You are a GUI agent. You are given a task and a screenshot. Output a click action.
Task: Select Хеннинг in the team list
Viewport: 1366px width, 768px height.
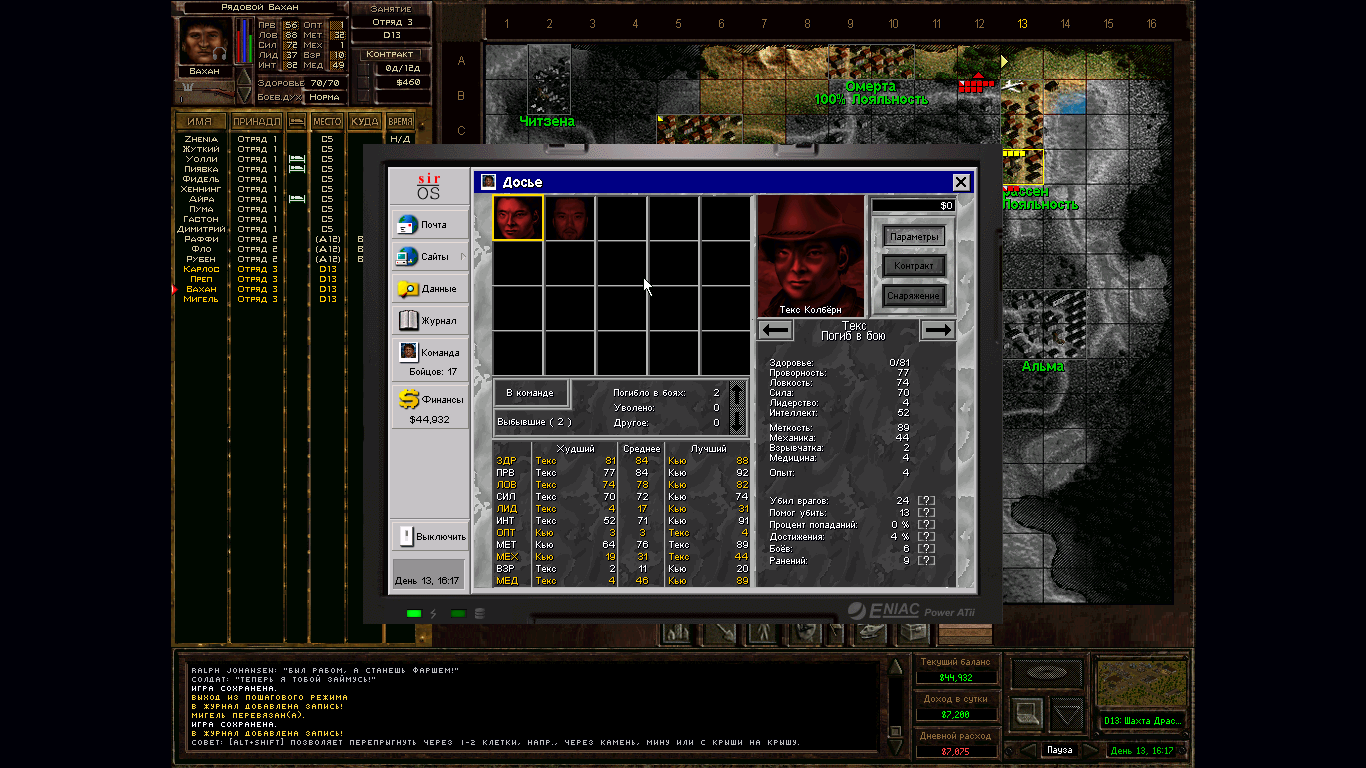202,189
